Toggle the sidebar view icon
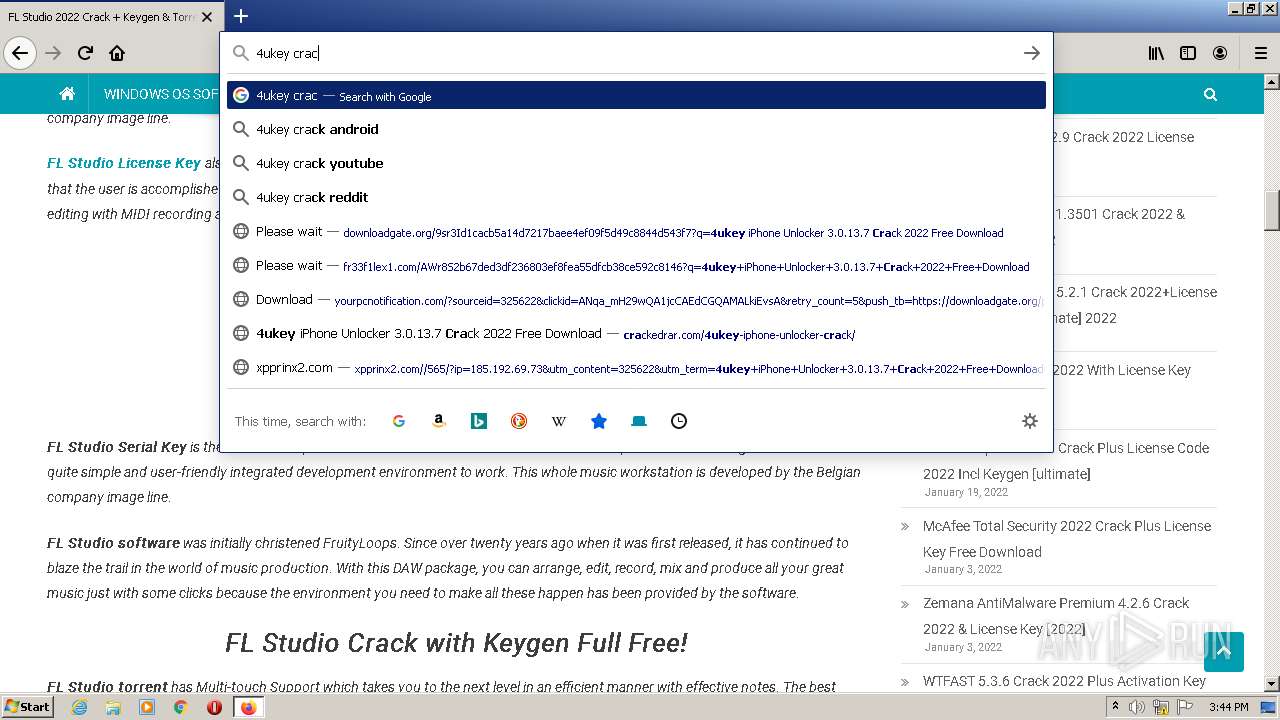This screenshot has height=720, width=1280. tap(1188, 53)
